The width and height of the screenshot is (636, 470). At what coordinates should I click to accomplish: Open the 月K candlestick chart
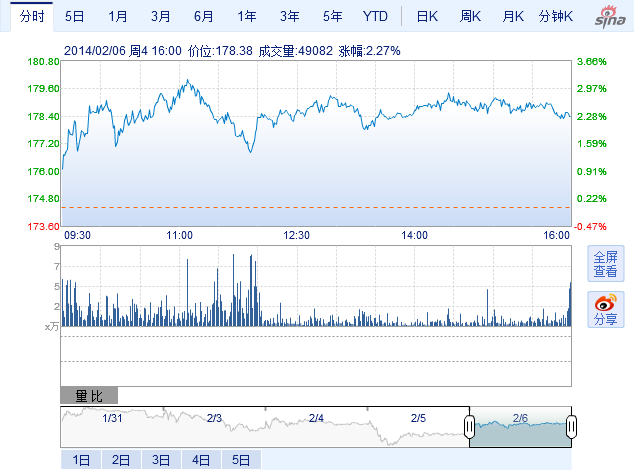click(513, 16)
